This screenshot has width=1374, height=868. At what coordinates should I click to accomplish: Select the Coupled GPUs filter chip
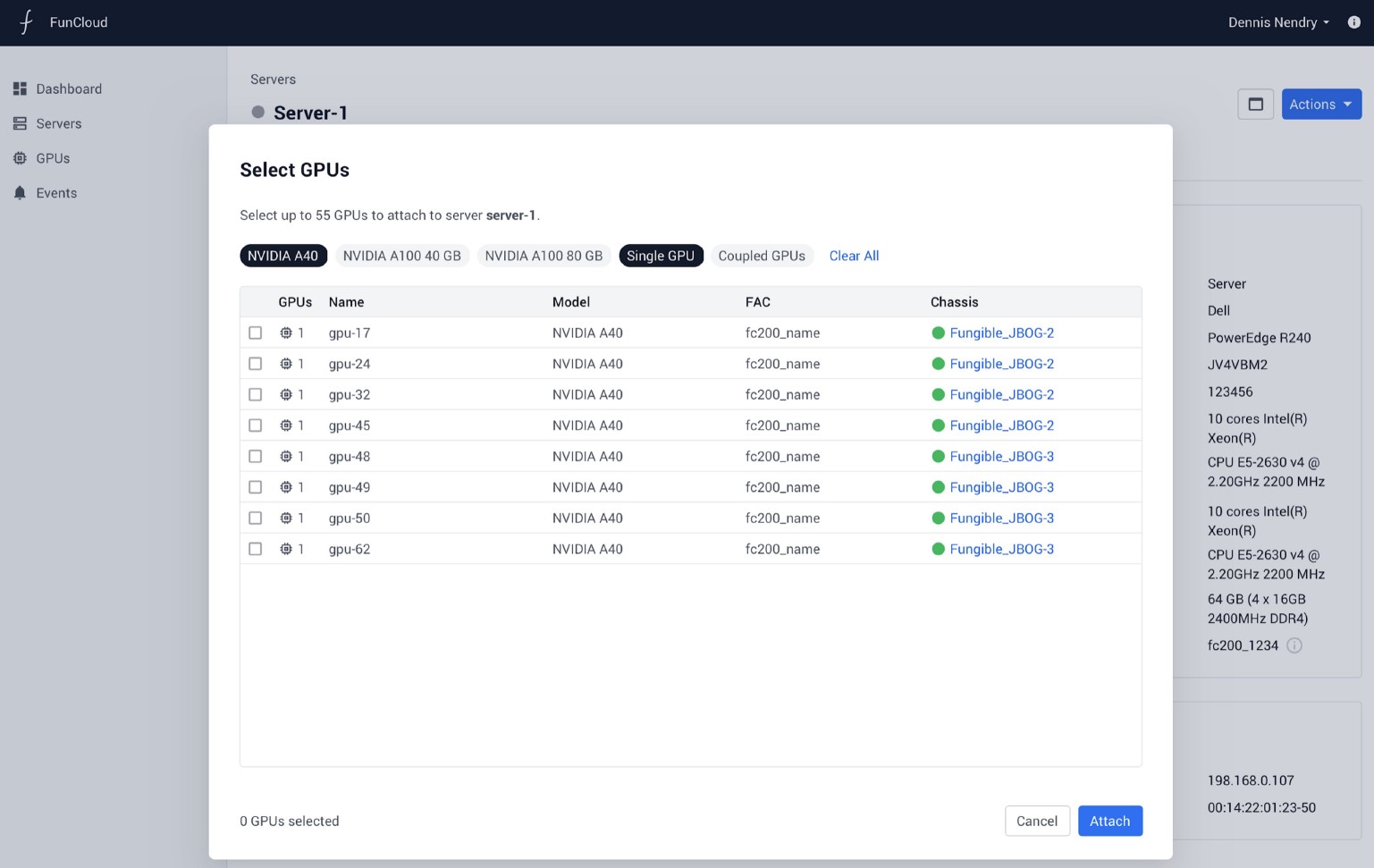click(761, 256)
